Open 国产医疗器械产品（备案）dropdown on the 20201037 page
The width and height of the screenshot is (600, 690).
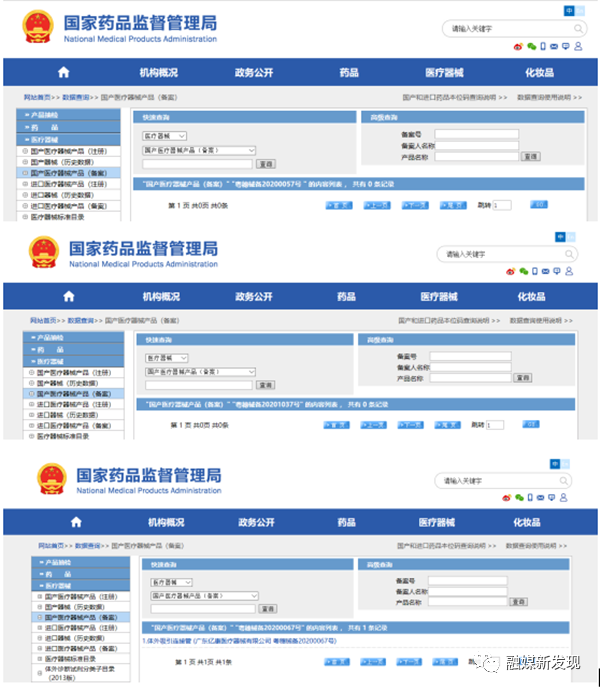point(200,372)
